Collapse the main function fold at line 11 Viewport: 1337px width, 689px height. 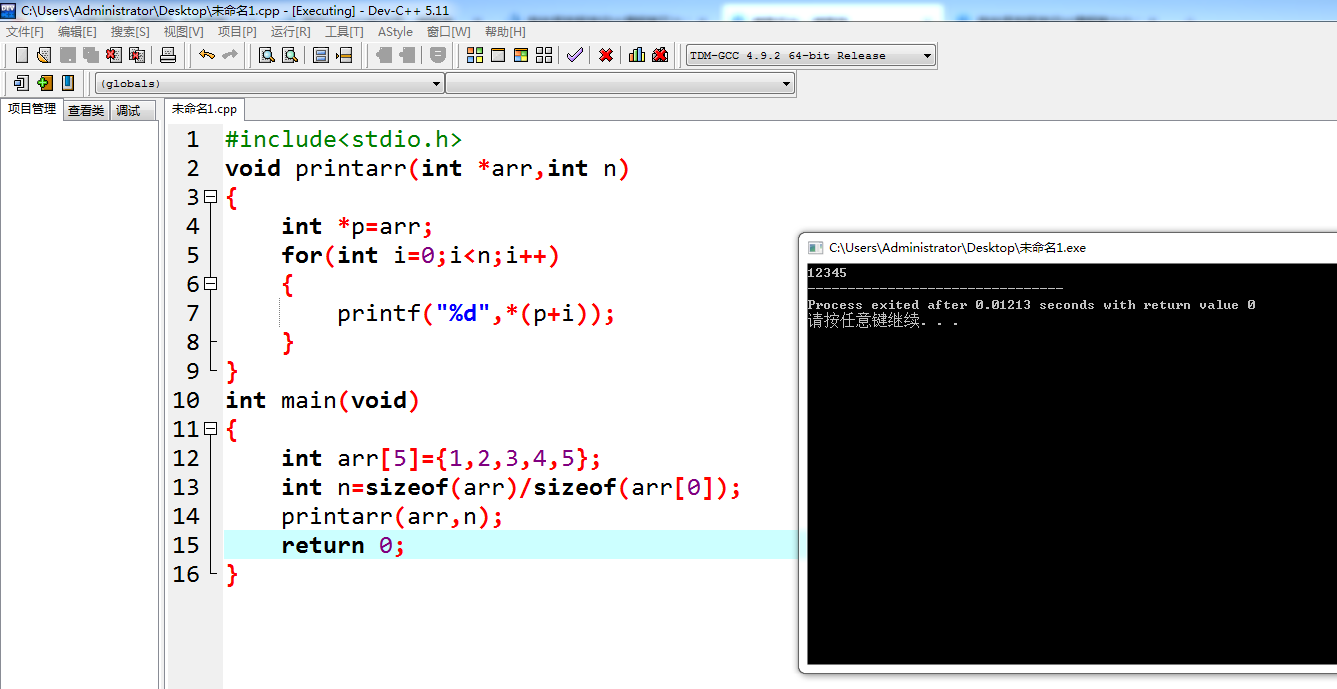coord(210,429)
